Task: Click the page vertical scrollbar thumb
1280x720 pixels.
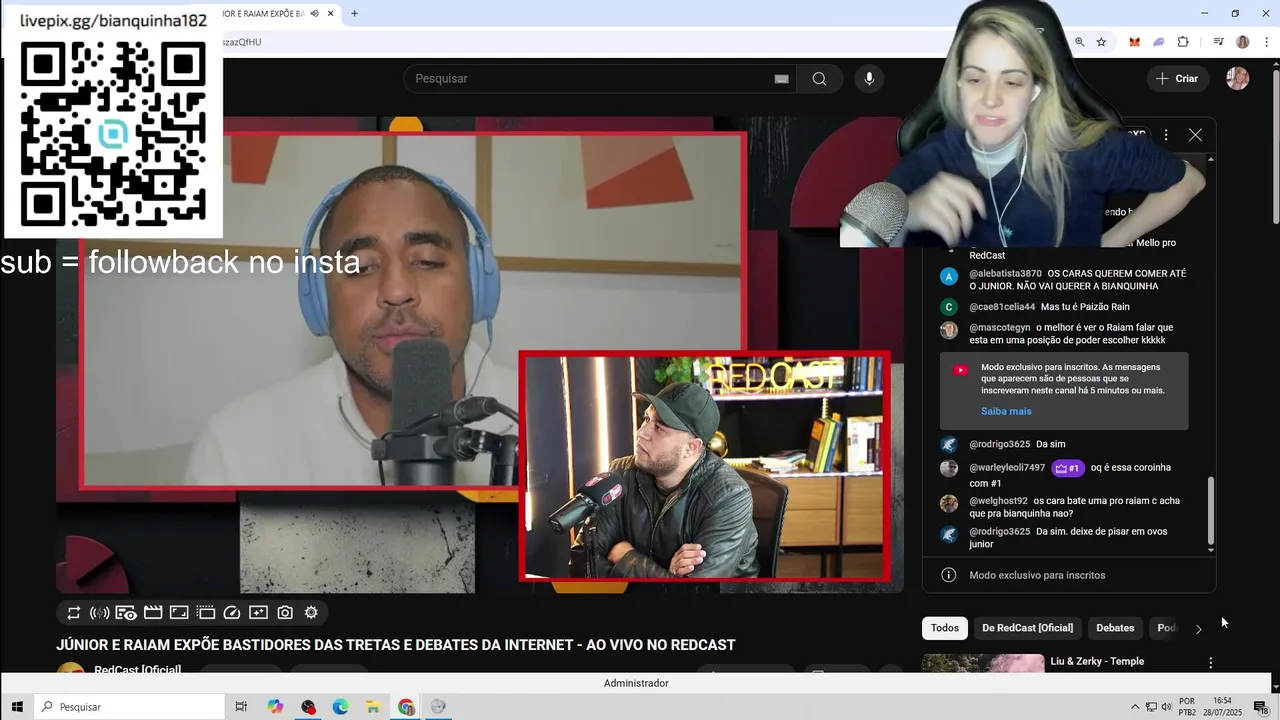Action: (x=1275, y=145)
